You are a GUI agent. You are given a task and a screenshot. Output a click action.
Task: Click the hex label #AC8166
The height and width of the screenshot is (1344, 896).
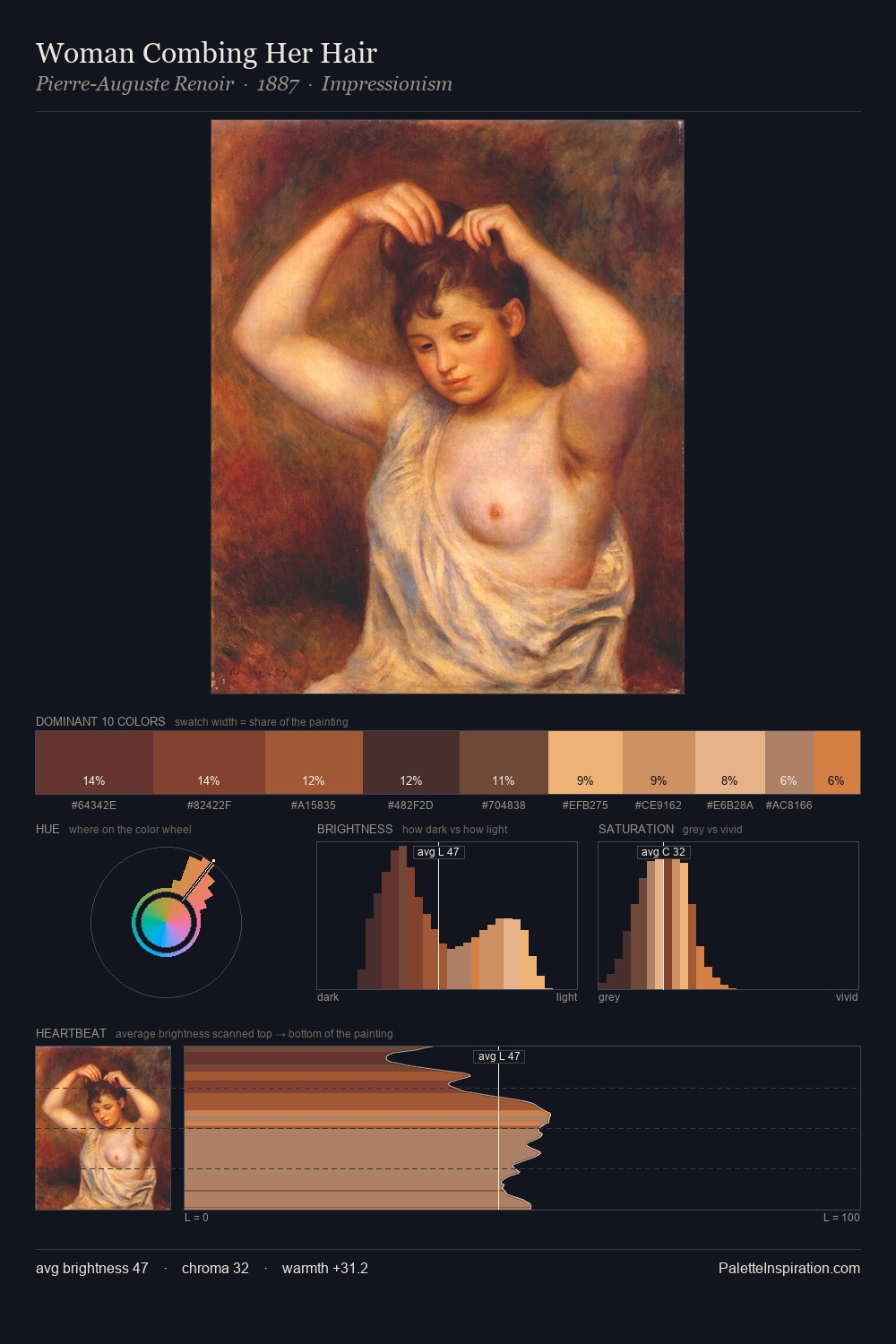pyautogui.click(x=789, y=806)
